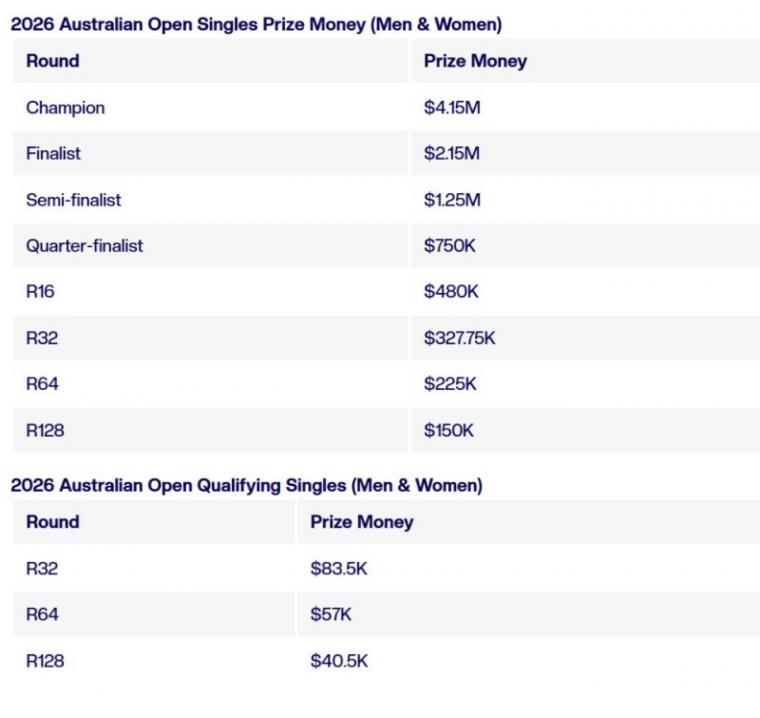The width and height of the screenshot is (760, 718).
Task: Click the Finalist row label
Action: point(53,154)
